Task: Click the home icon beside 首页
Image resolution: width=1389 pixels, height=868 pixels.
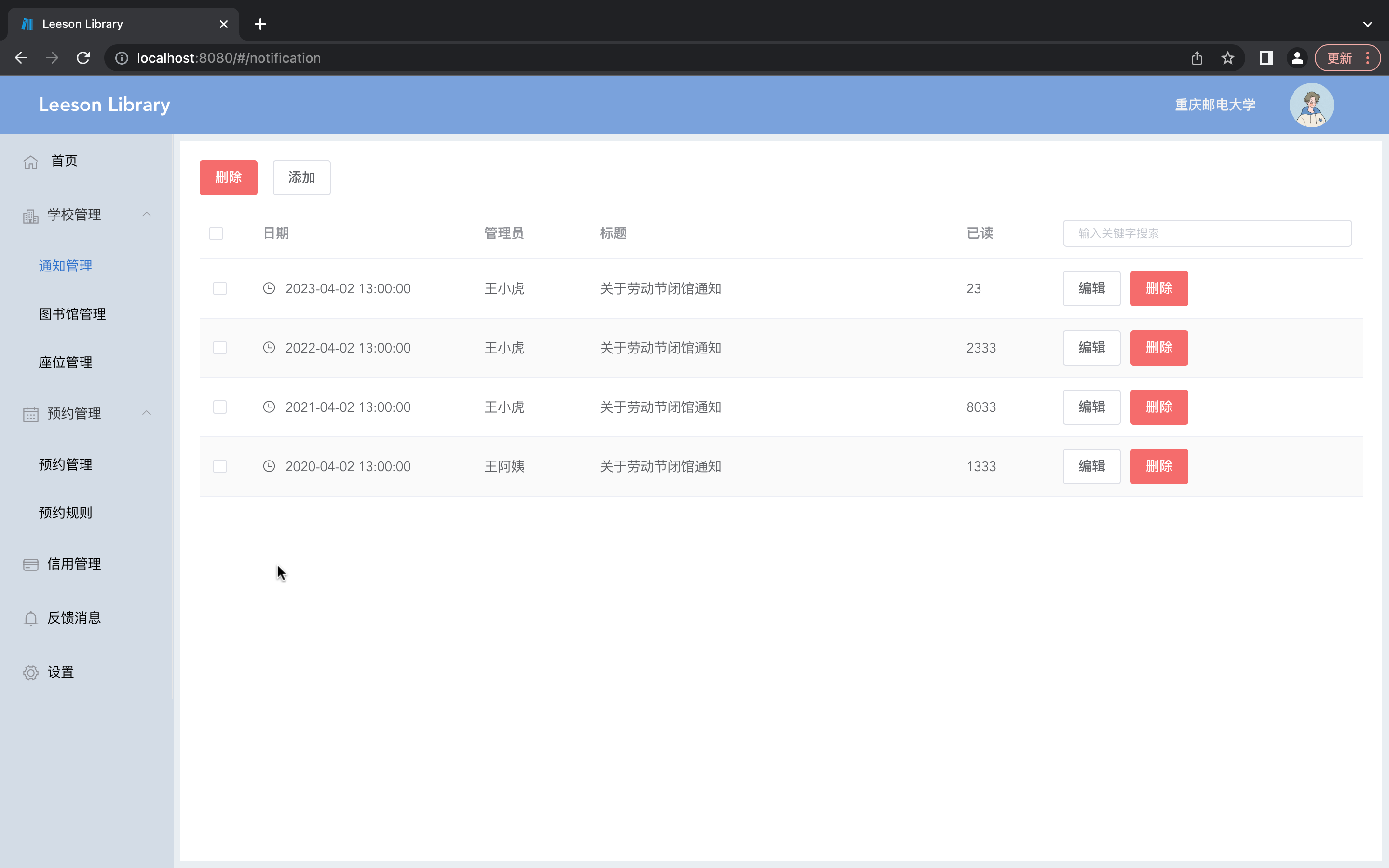Action: tap(30, 162)
